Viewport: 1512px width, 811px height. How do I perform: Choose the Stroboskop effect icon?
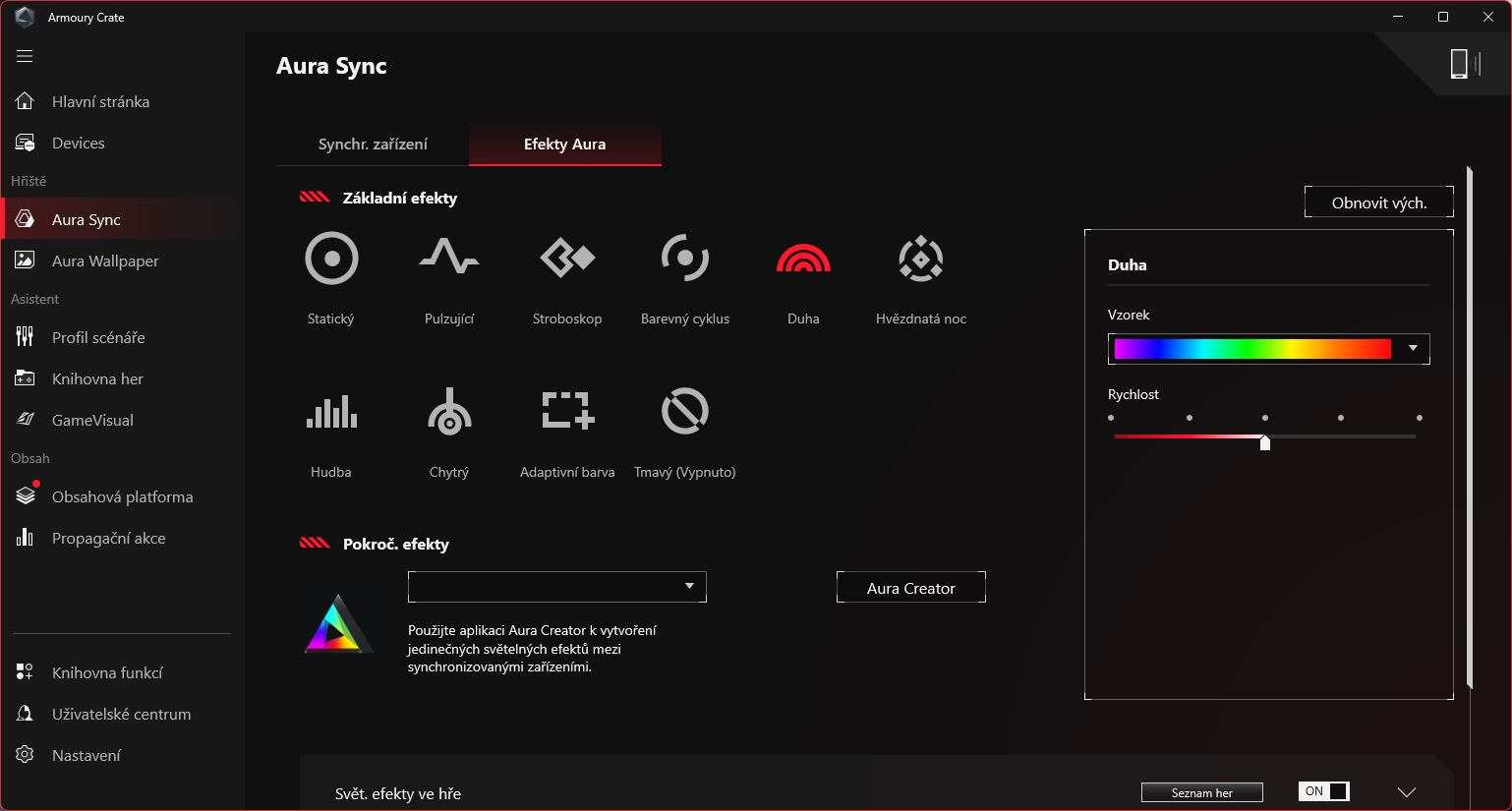tap(567, 259)
